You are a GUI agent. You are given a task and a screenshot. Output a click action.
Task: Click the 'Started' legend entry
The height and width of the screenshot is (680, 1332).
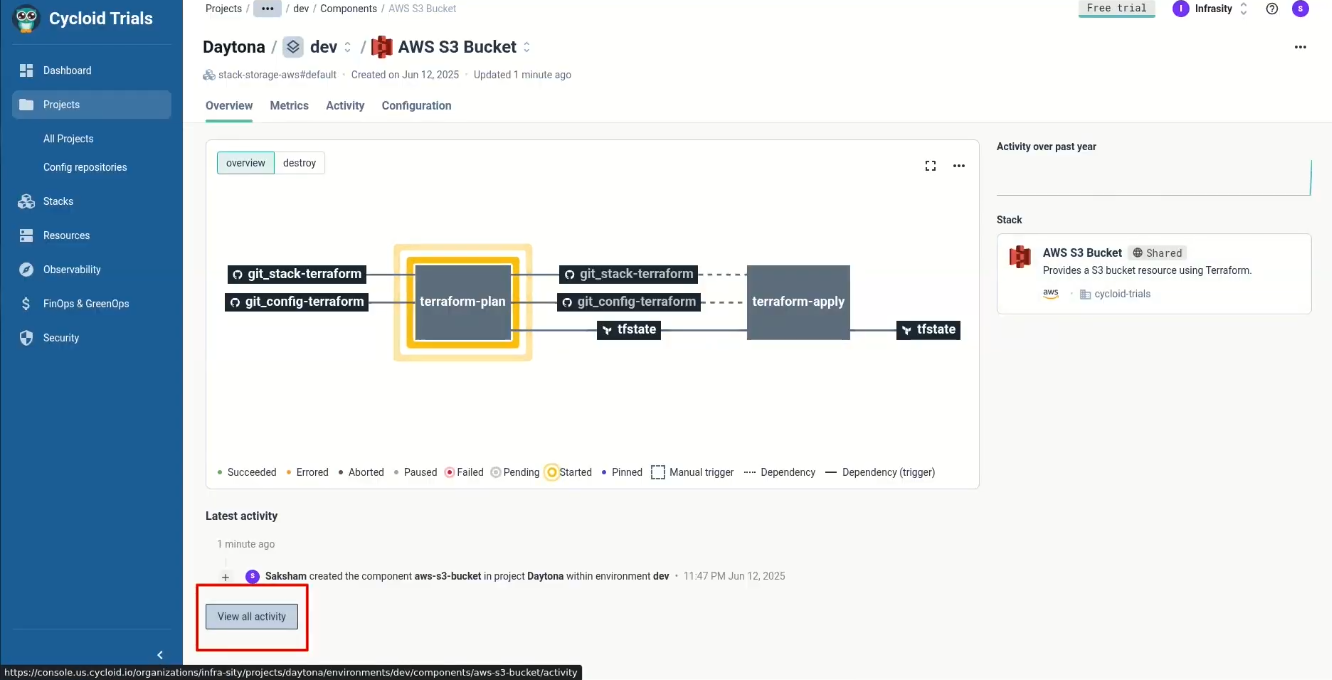coord(568,472)
